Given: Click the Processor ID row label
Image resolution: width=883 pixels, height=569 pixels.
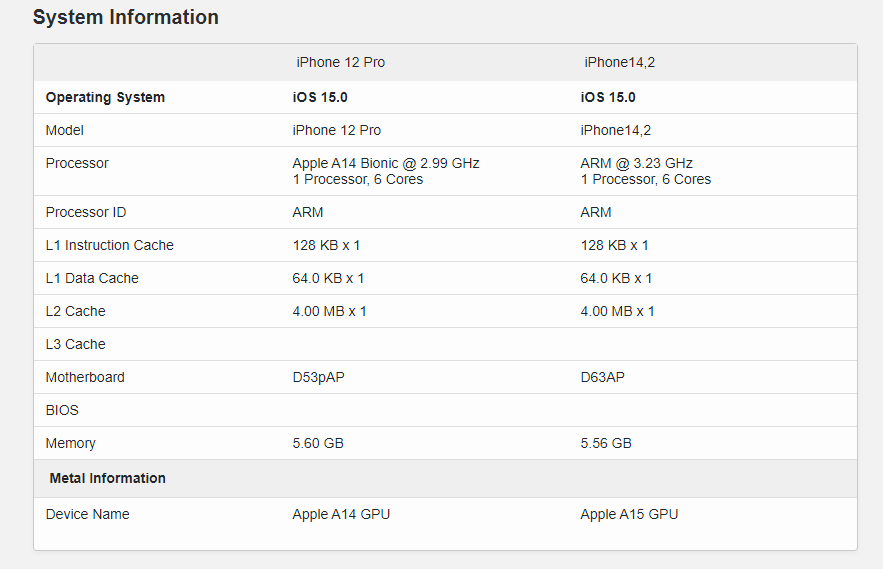Looking at the screenshot, I should [x=86, y=212].
